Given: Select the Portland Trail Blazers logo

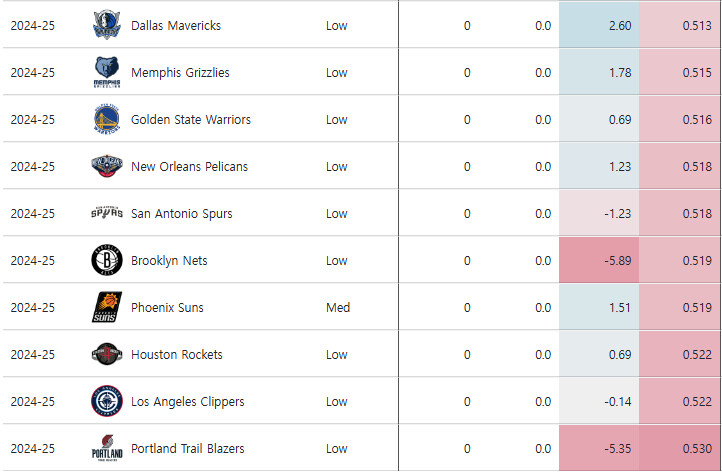Looking at the screenshot, I should point(105,448).
